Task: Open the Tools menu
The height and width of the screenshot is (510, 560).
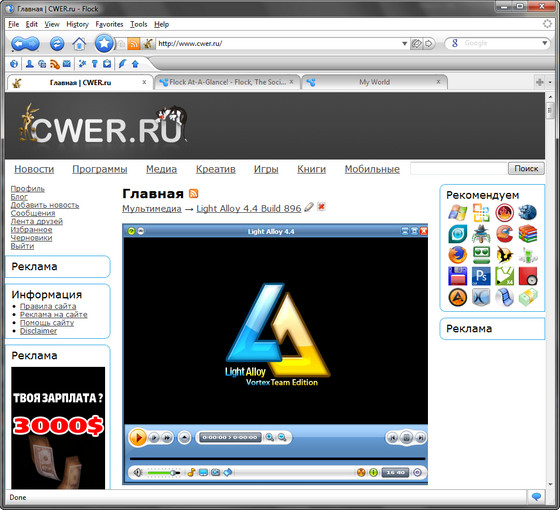Action: [x=139, y=24]
